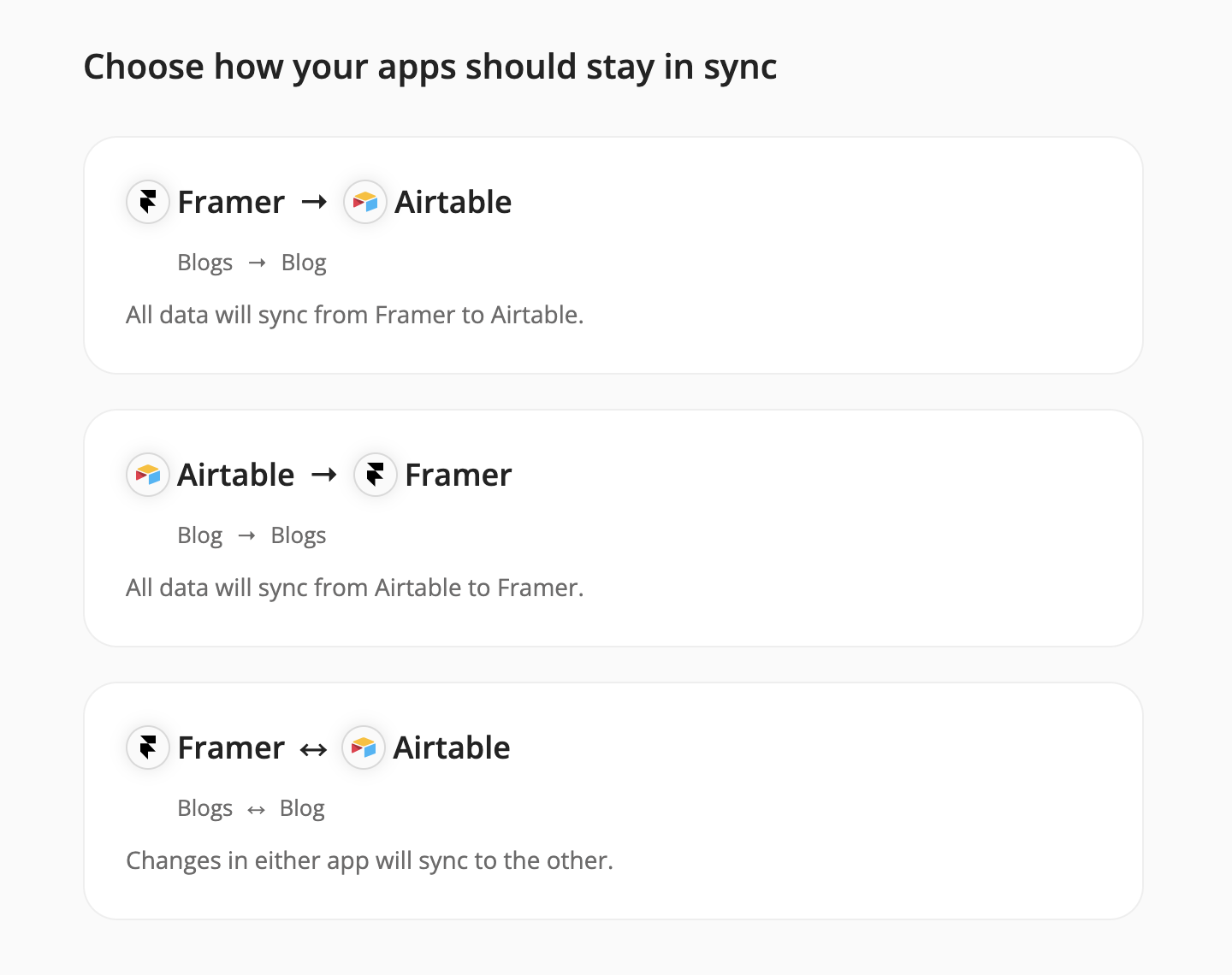This screenshot has width=1232, height=975.
Task: Select "All data will sync from Framer to Airtable"
Action: pyautogui.click(x=355, y=316)
